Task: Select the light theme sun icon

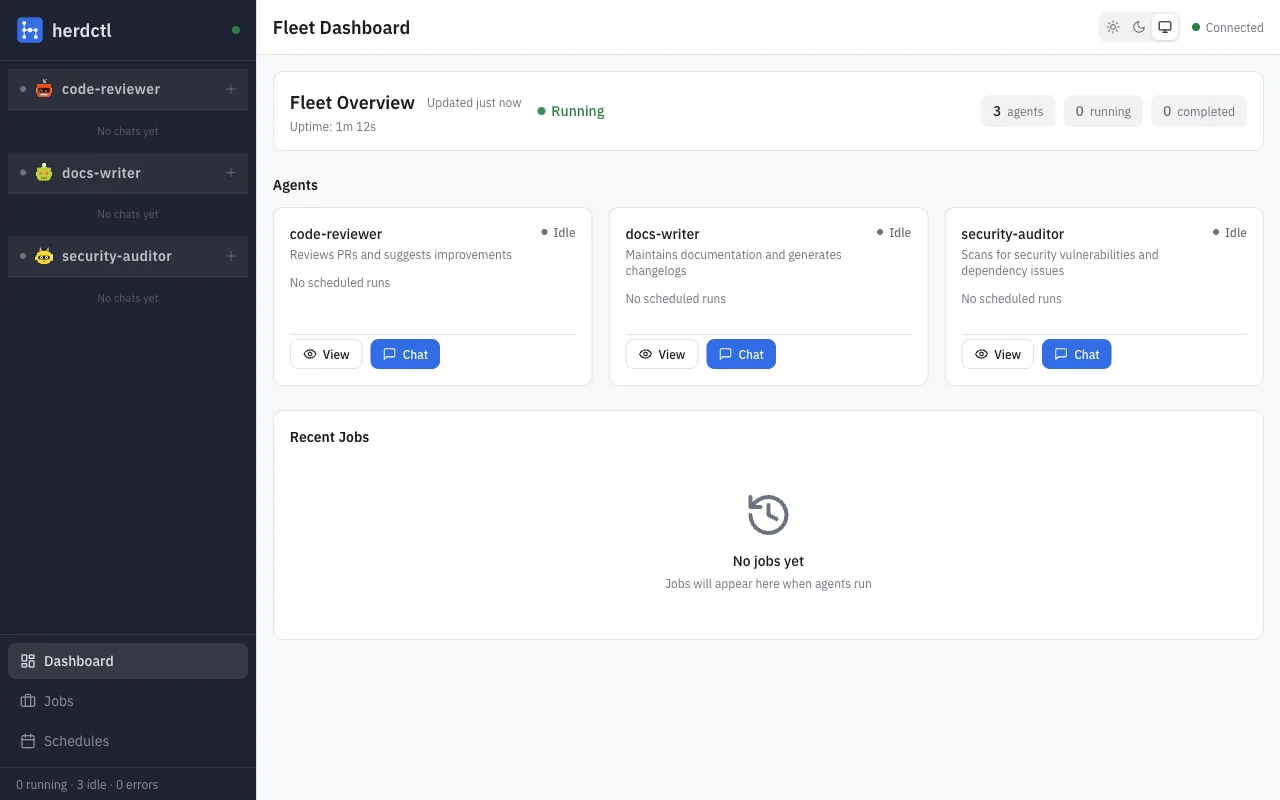Action: pos(1113,27)
